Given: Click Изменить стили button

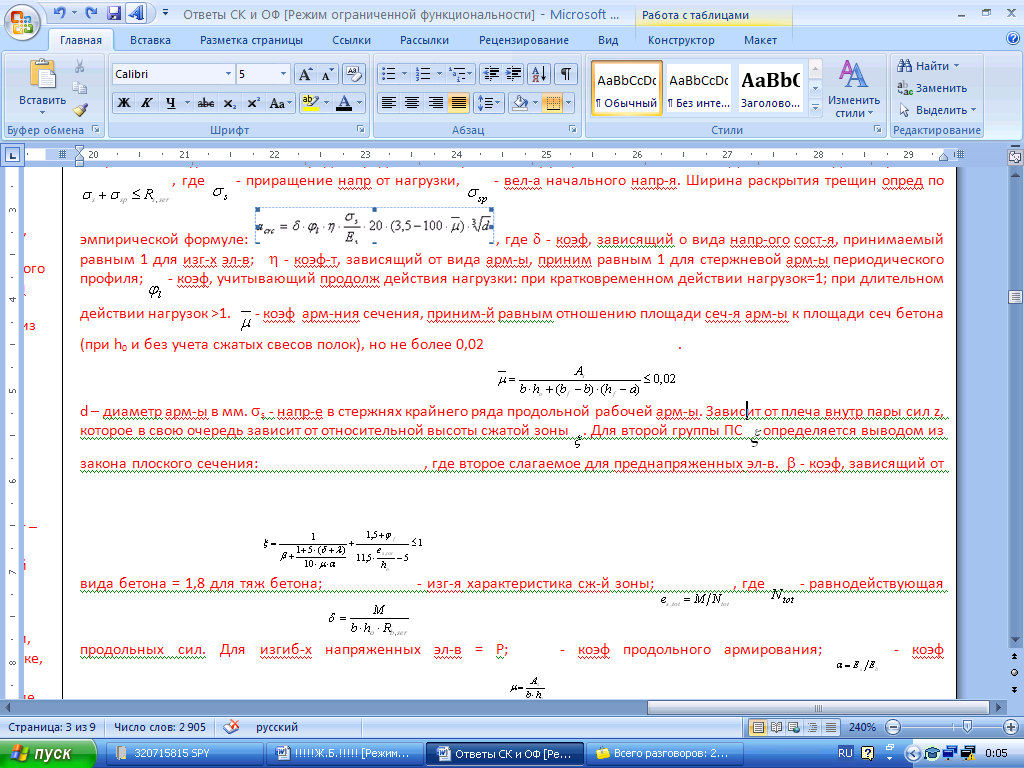Looking at the screenshot, I should pos(854,89).
